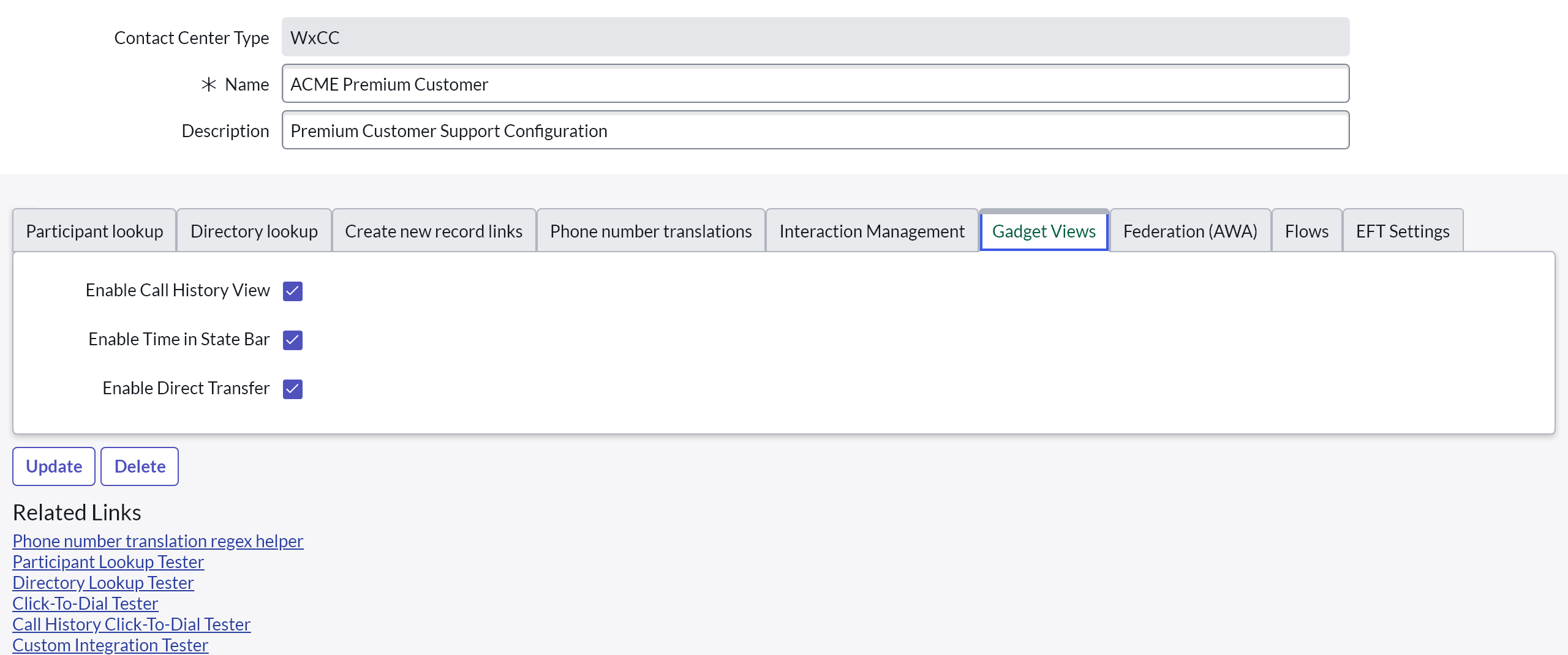Open the Participant Lookup Tester link
The image size is (1568, 655).
click(108, 562)
